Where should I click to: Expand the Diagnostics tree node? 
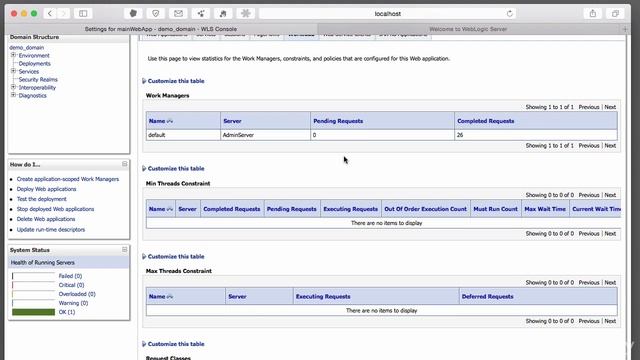13,95
